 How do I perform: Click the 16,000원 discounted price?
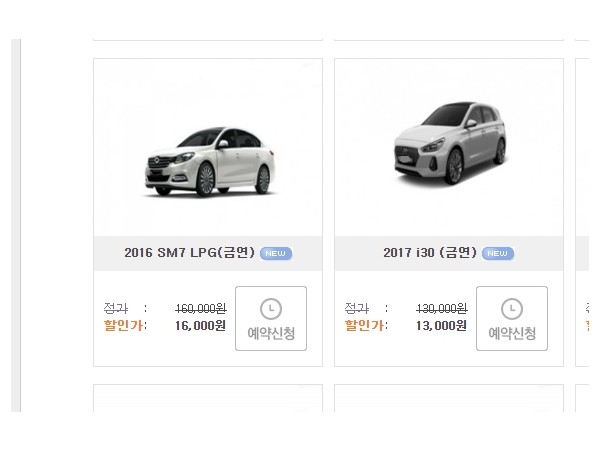coord(201,326)
